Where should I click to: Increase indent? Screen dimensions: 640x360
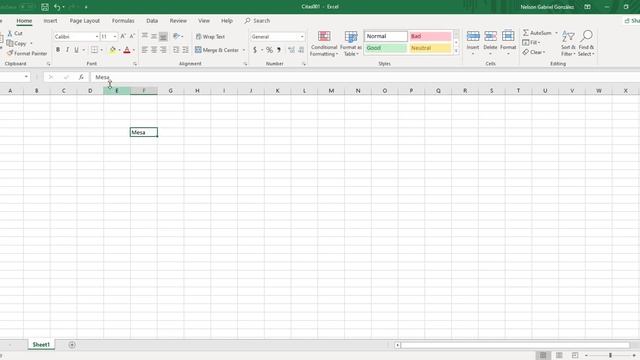[185, 50]
